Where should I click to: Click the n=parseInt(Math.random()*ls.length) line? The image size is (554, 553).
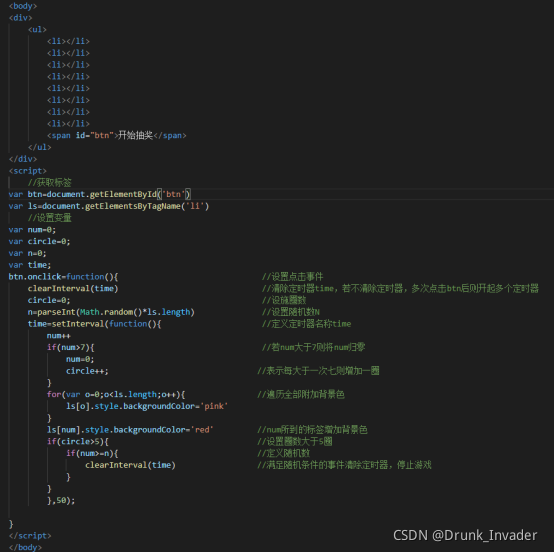111,312
